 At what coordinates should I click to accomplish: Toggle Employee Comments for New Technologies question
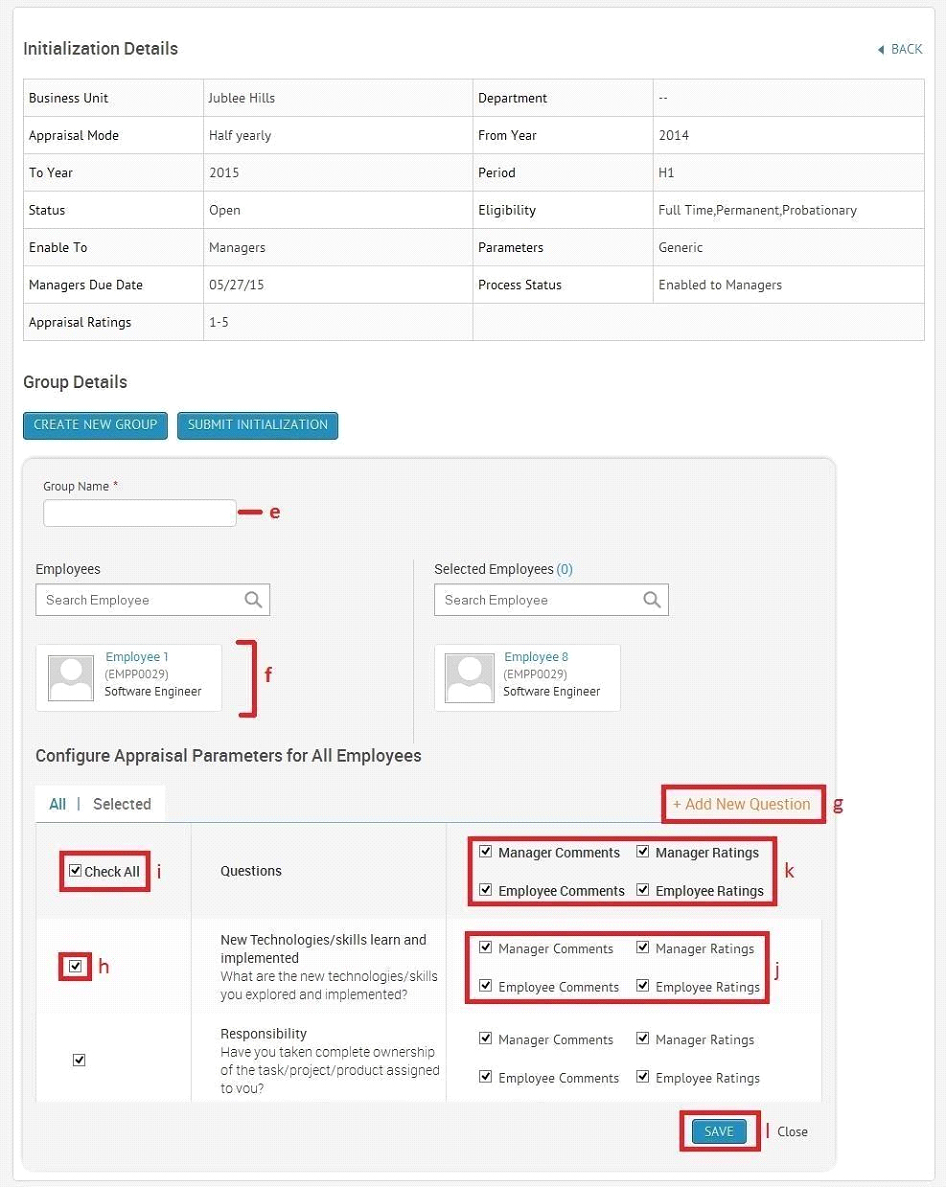486,986
